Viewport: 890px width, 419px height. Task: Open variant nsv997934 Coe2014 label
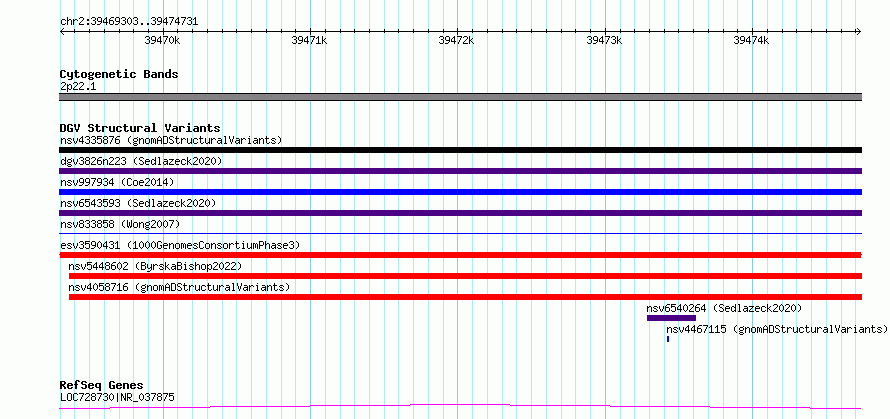[117, 182]
